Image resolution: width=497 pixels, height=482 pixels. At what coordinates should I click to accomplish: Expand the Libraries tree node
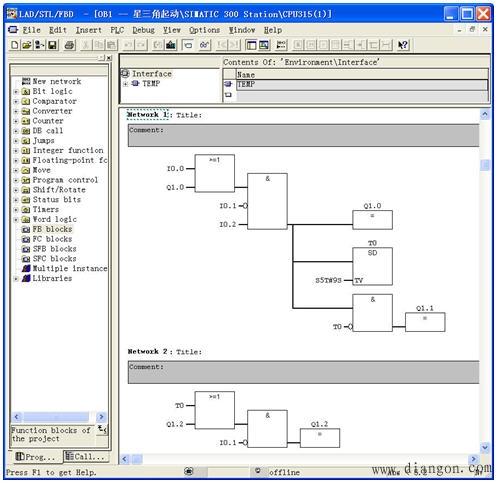point(16,279)
